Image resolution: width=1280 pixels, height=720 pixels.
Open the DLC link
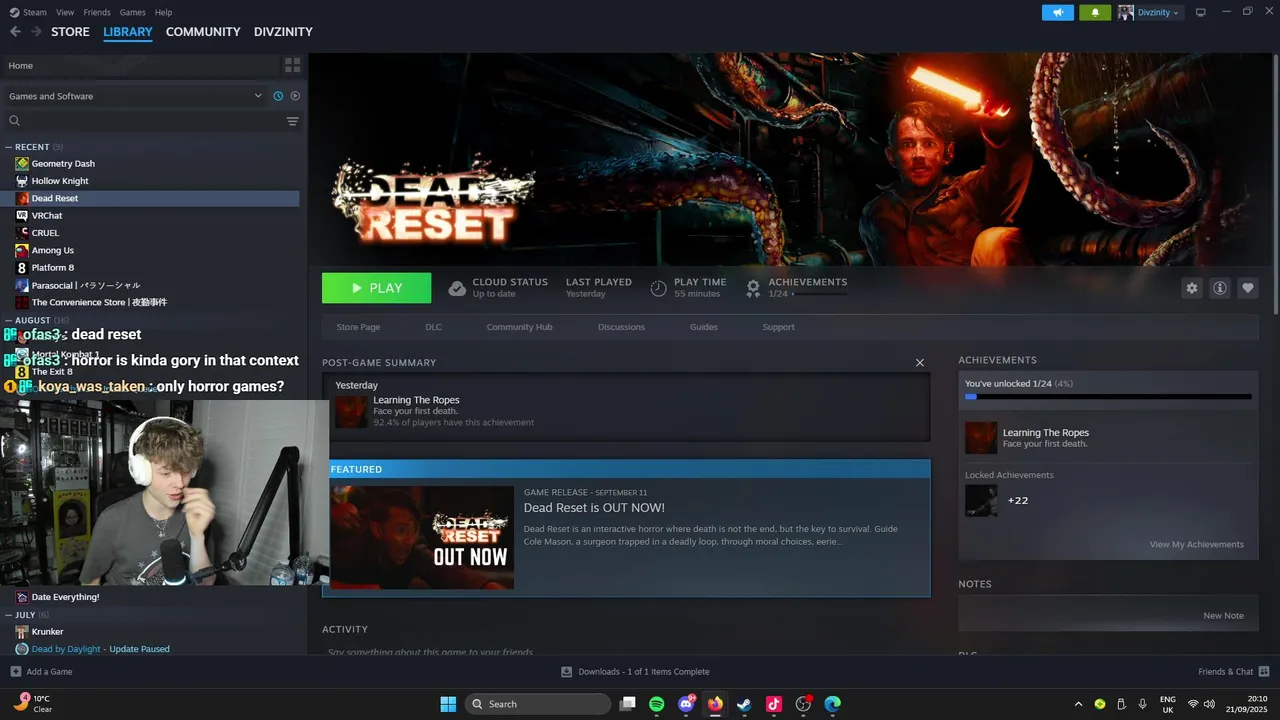click(x=433, y=327)
